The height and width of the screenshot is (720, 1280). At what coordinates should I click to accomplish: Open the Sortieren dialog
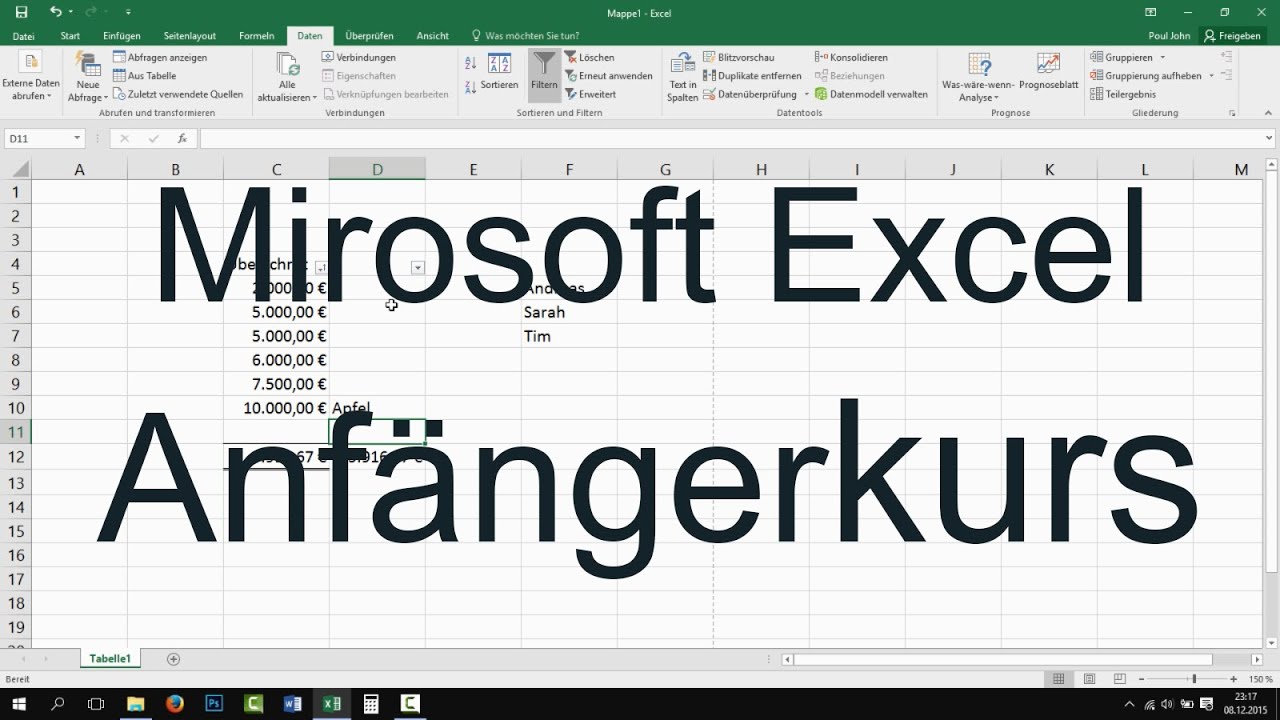(499, 72)
